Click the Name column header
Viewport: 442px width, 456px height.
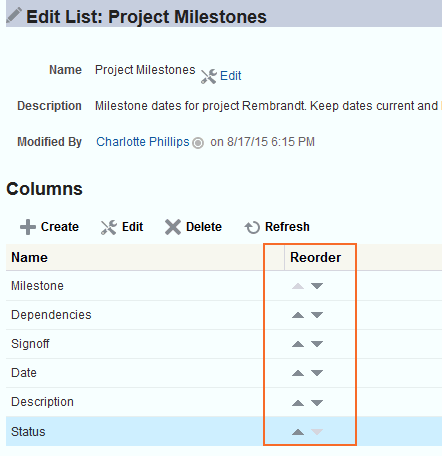pos(29,258)
